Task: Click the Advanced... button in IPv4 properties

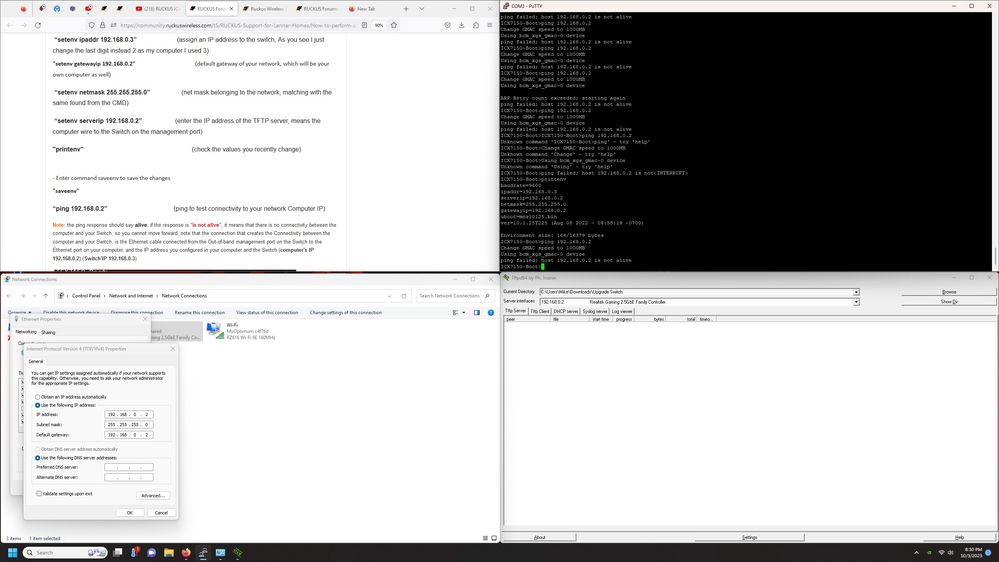Action: click(x=152, y=495)
